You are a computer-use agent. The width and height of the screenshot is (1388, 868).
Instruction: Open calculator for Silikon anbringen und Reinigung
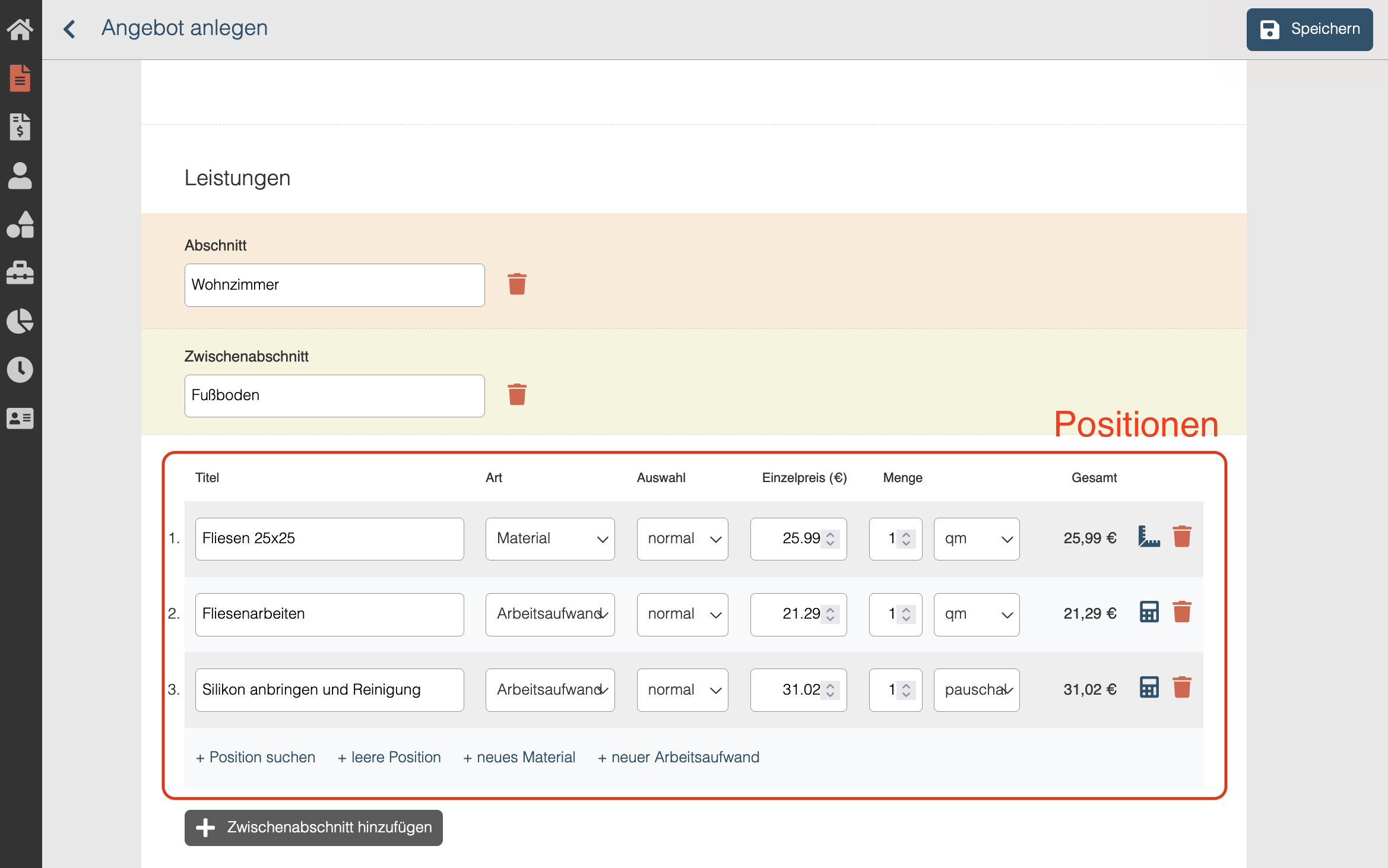[x=1149, y=688]
